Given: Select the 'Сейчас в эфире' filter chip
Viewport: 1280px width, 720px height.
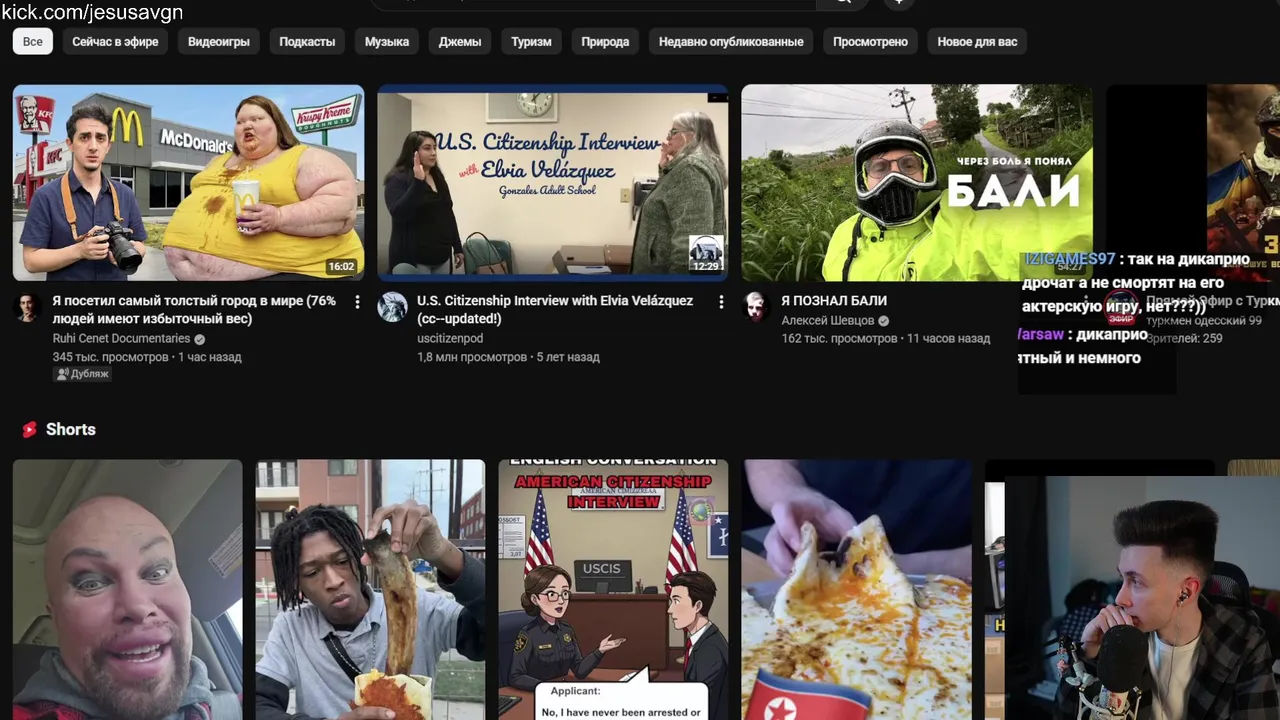Looking at the screenshot, I should tap(115, 41).
